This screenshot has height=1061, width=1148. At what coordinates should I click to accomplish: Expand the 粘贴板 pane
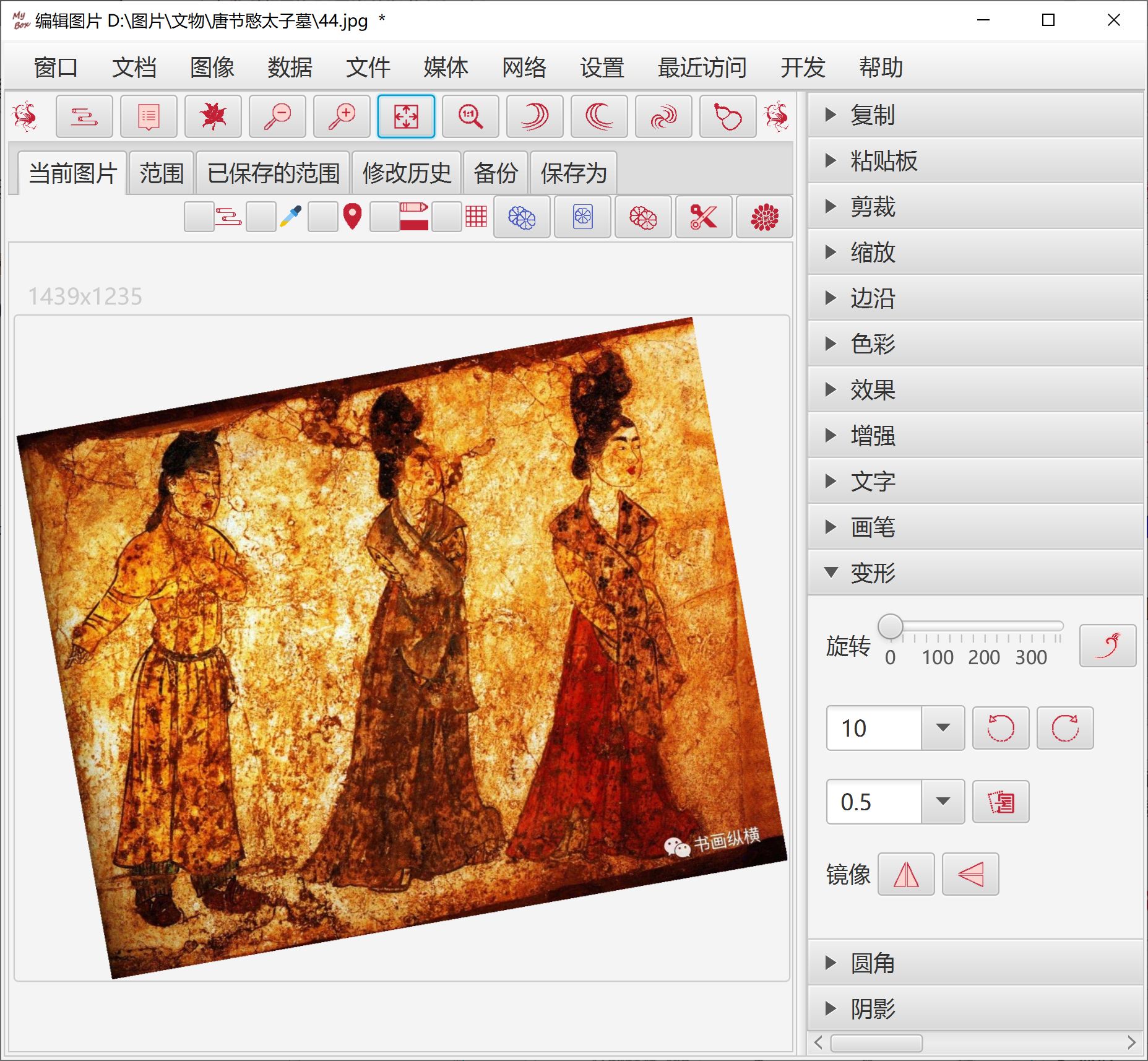[975, 161]
